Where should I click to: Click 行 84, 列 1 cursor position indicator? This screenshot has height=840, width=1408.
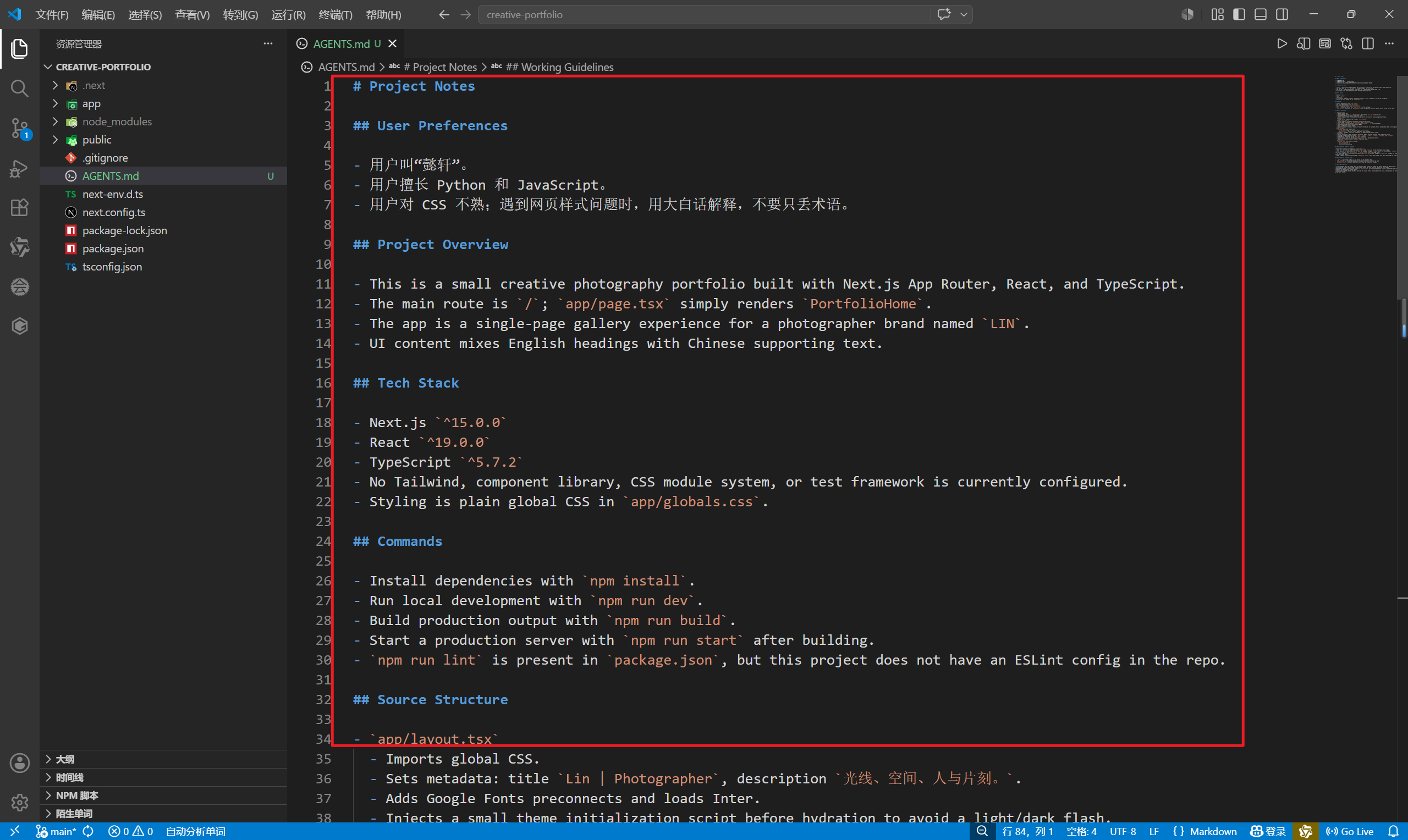tap(1027, 831)
